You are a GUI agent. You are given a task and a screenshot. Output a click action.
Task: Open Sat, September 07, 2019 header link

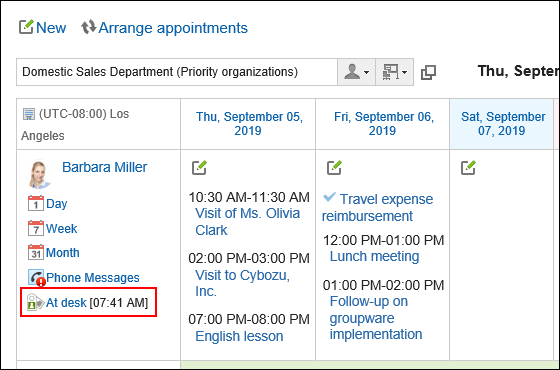point(503,124)
